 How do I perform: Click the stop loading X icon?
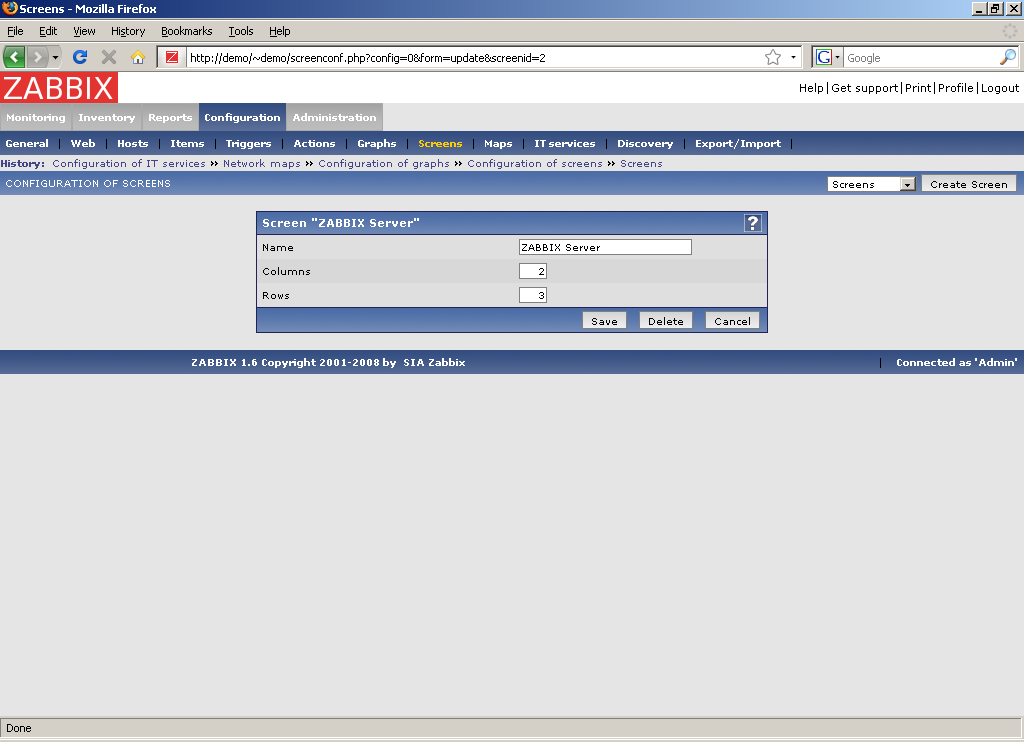coord(109,57)
